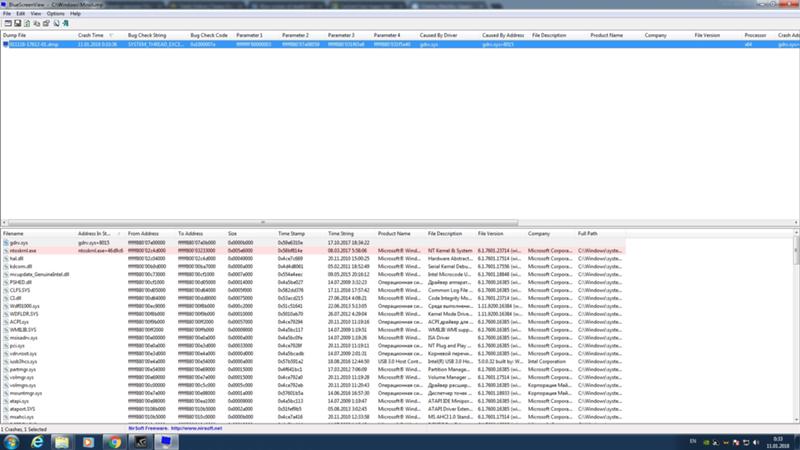
Task: Open the Windows Start button
Action: pos(11,442)
